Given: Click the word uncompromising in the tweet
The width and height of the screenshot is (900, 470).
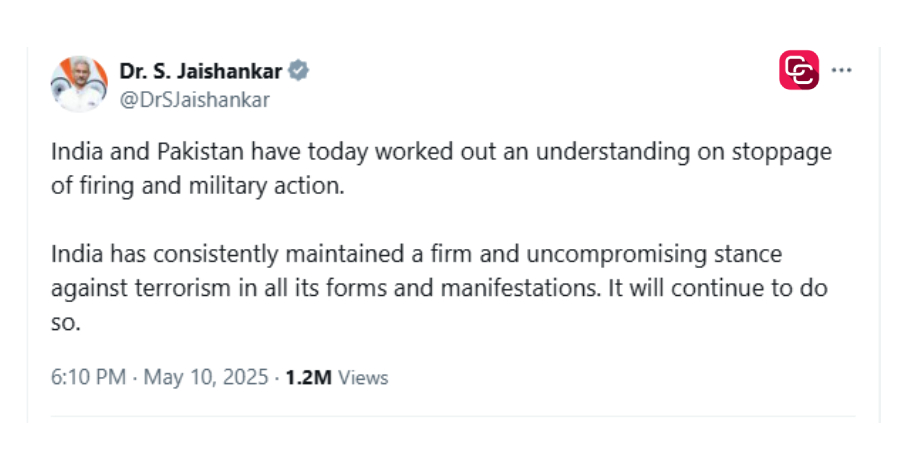Looking at the screenshot, I should (616, 255).
